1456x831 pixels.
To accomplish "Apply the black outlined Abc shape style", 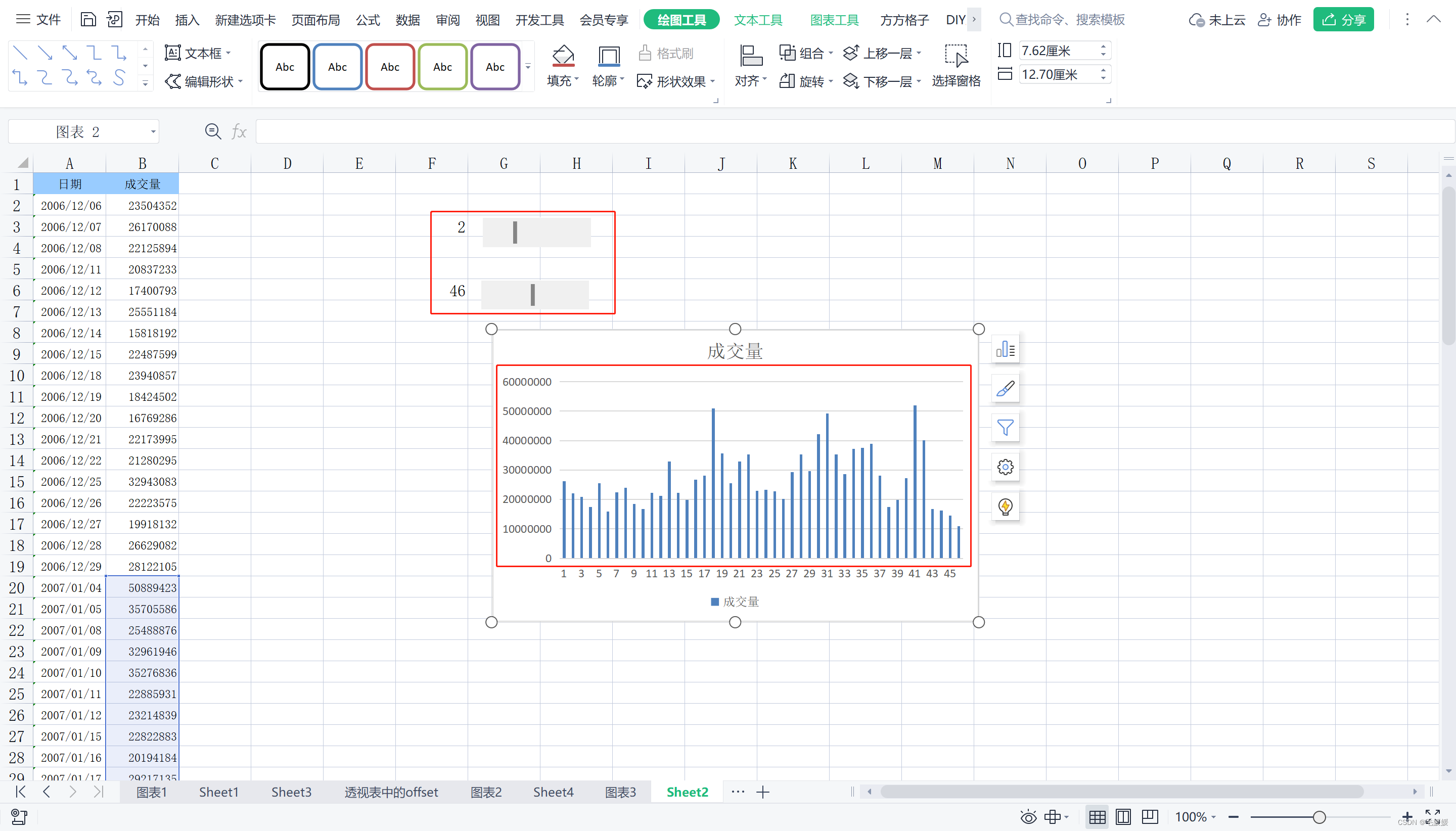I will coord(285,67).
